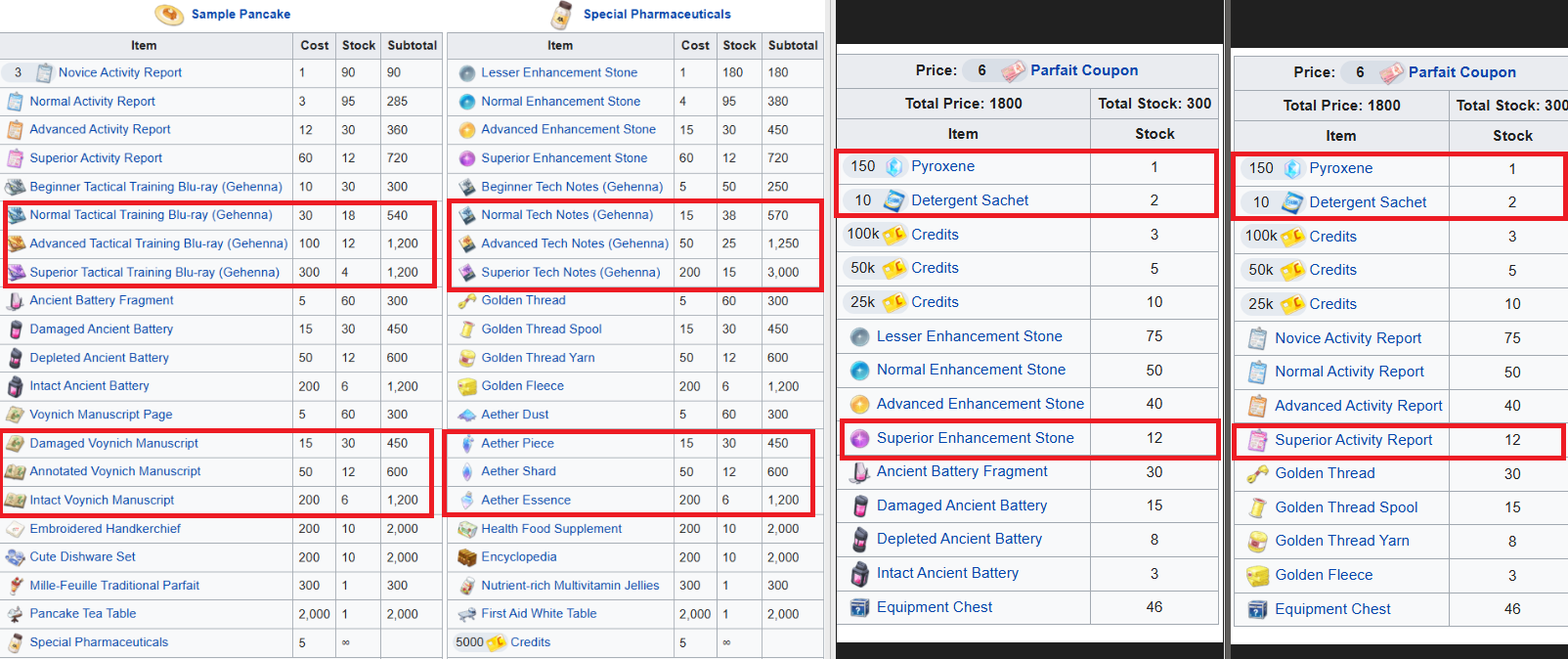
Task: Click the Equipment Chest icon in left coupon table
Action: click(x=860, y=607)
